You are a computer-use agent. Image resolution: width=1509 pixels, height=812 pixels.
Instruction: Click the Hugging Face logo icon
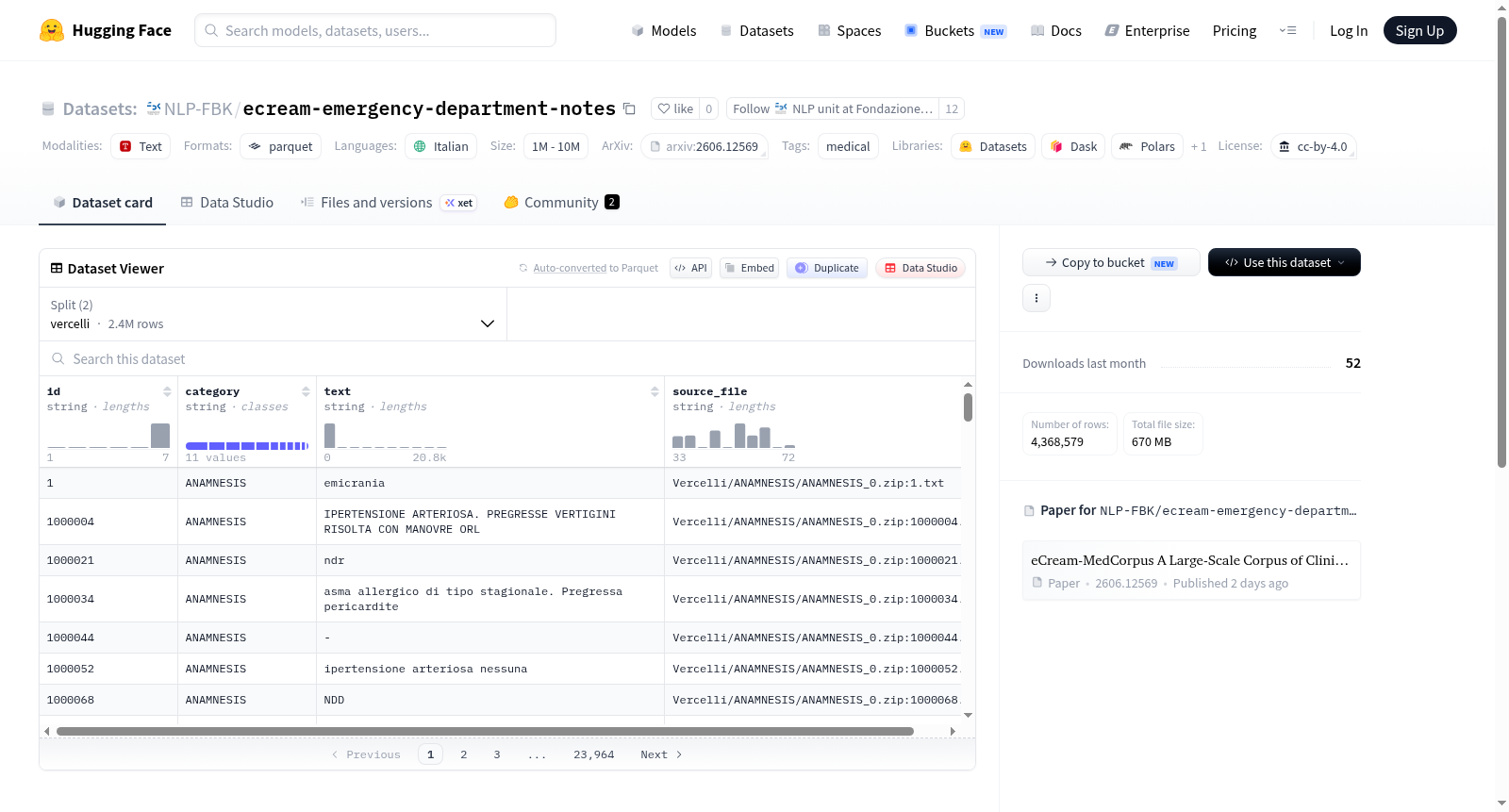pyautogui.click(x=52, y=30)
